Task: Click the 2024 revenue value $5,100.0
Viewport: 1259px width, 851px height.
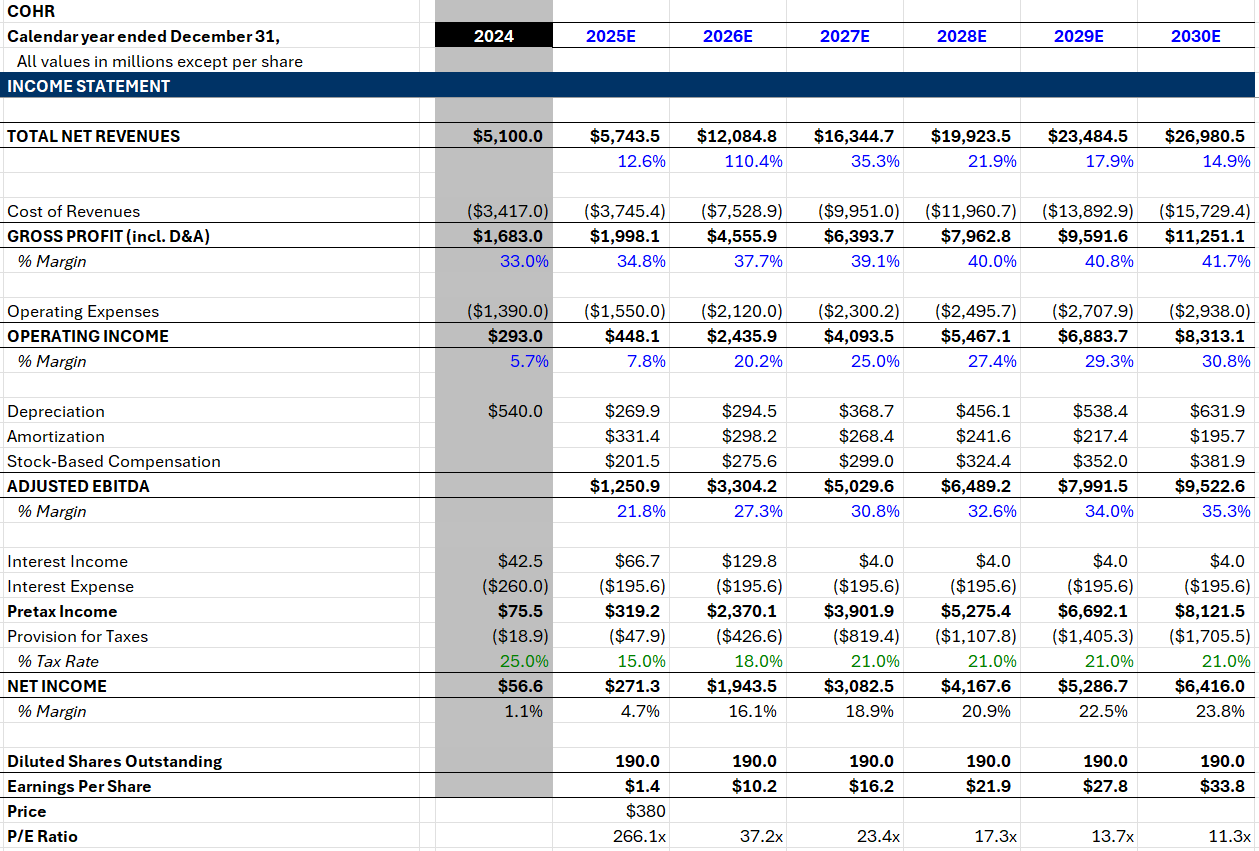Action: [x=508, y=136]
